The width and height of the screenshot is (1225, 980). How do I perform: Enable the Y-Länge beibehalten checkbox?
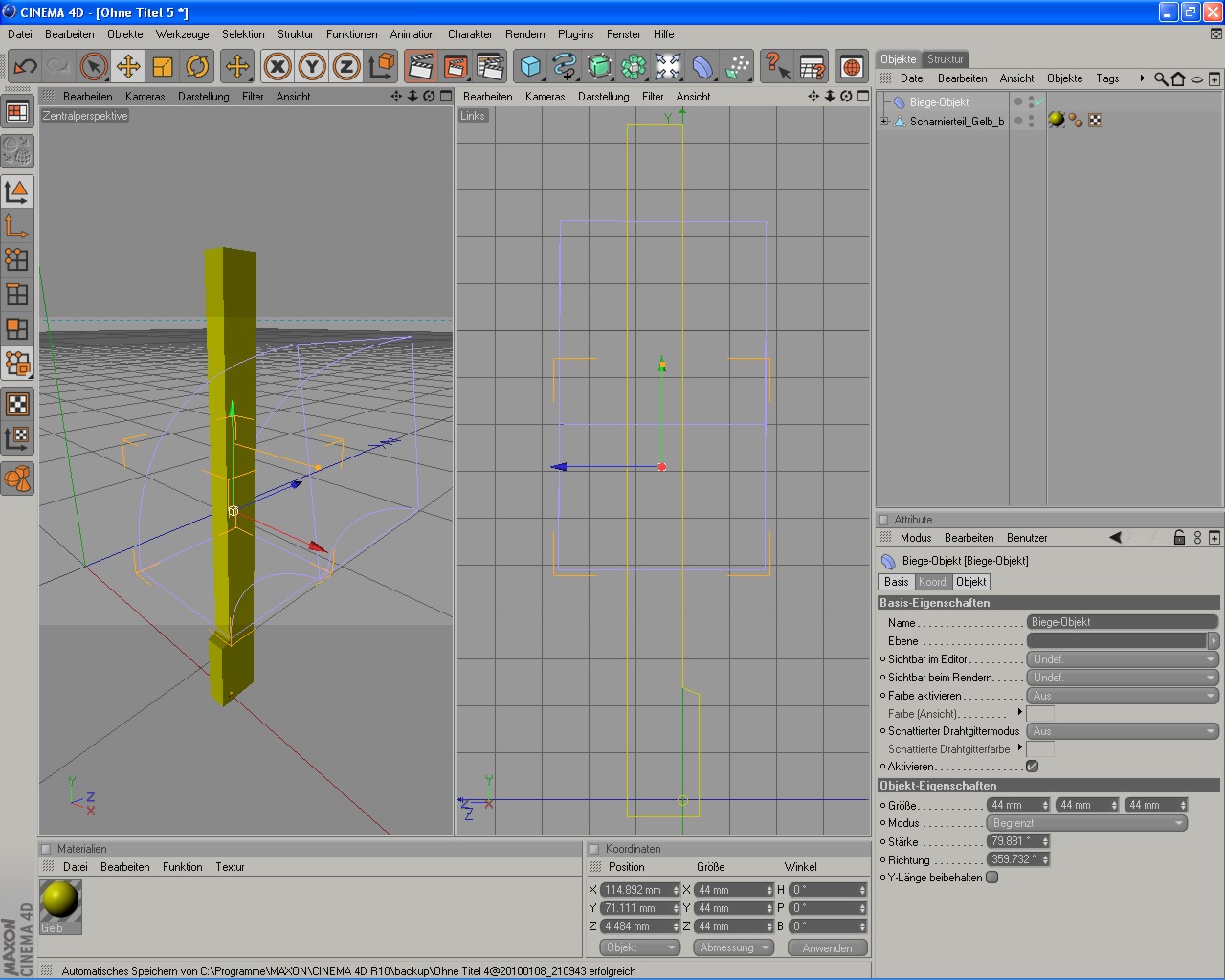click(x=992, y=878)
